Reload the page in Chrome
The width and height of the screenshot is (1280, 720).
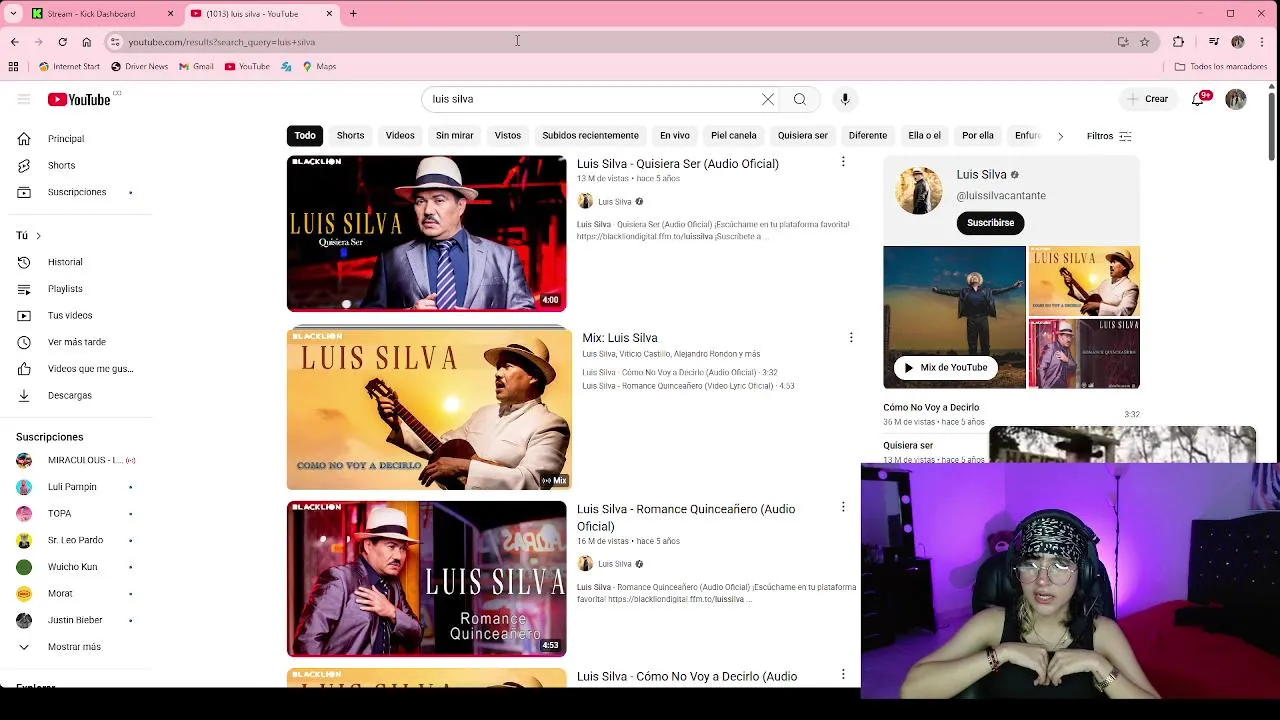pos(62,42)
